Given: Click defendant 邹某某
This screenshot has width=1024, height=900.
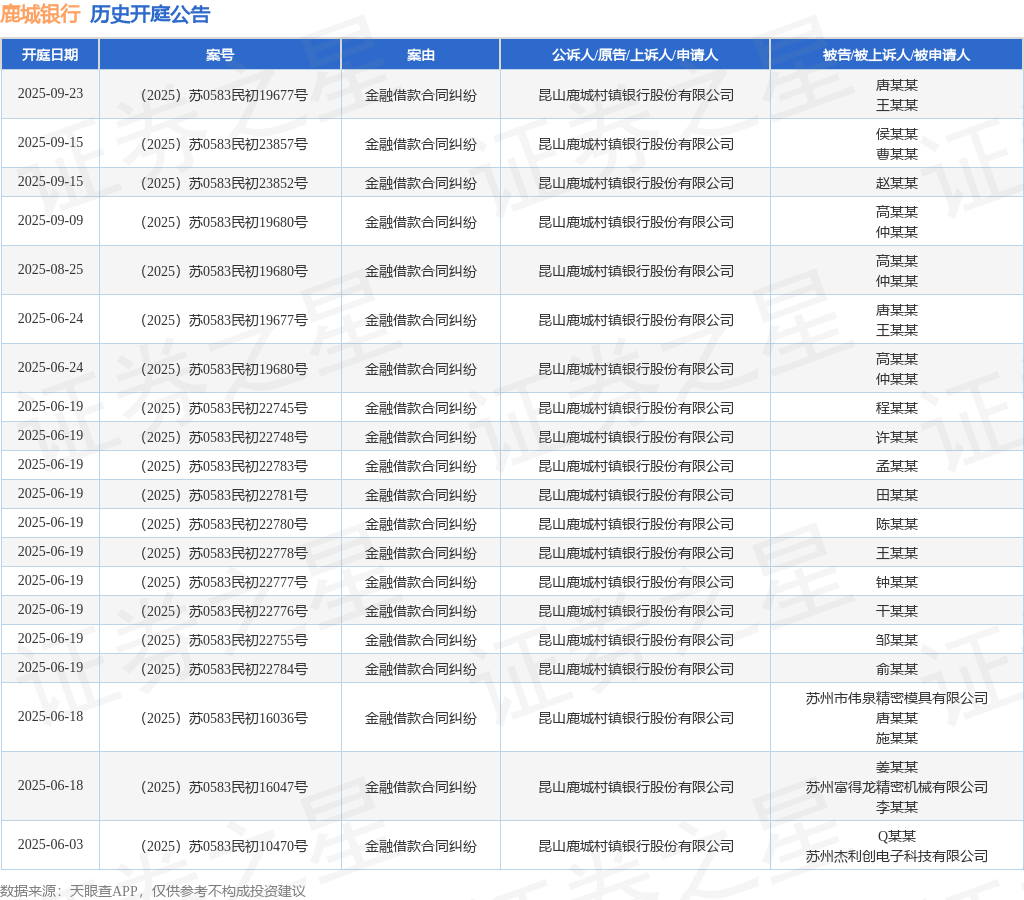Looking at the screenshot, I should coord(897,640).
